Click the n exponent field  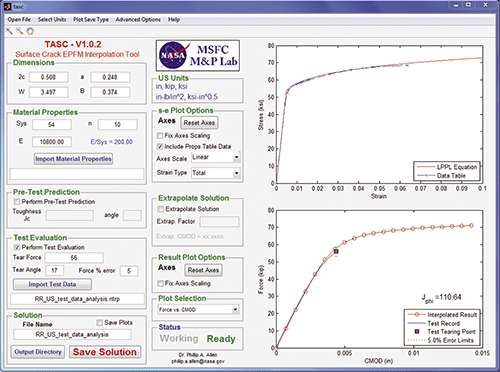(117, 125)
